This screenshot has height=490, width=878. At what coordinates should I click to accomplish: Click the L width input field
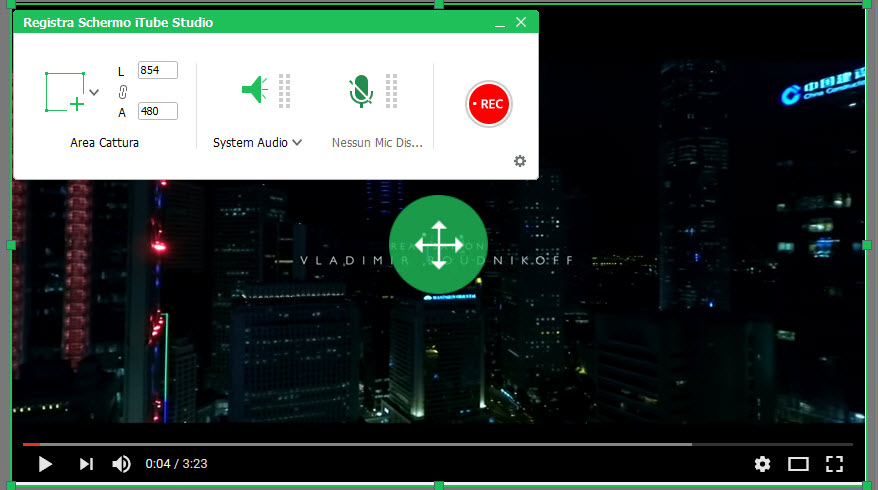[157, 70]
